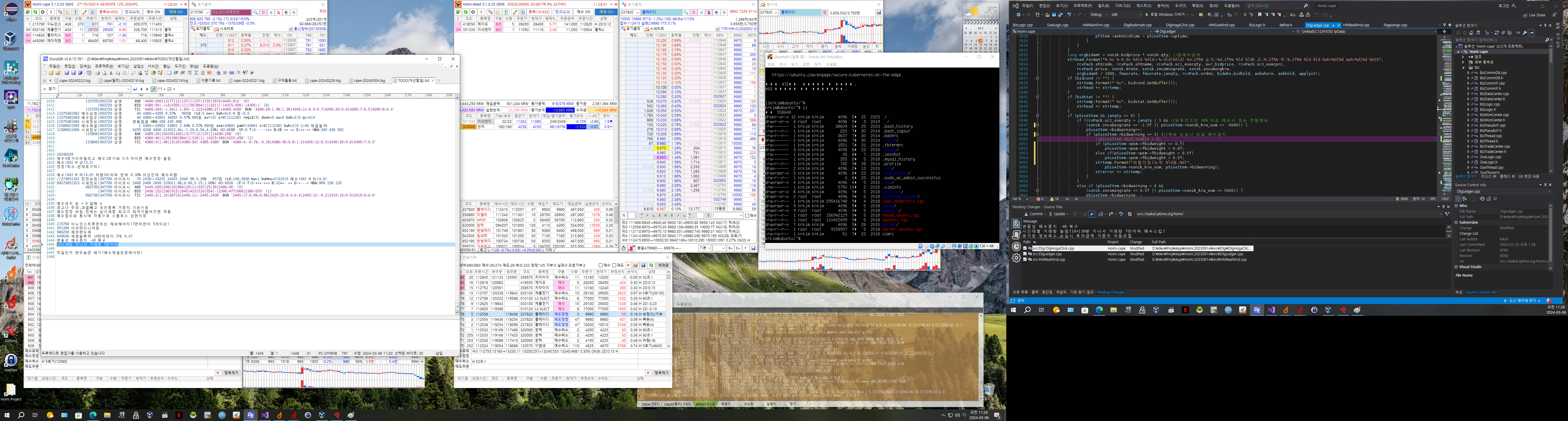Click the Commit button

(x=1035, y=214)
